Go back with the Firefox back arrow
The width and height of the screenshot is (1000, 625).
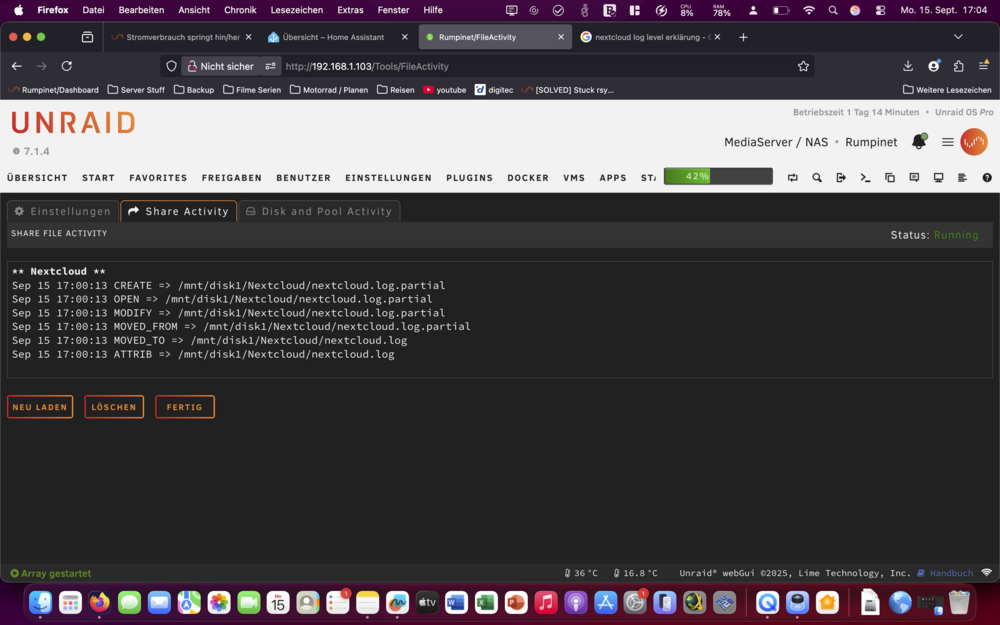(x=17, y=66)
